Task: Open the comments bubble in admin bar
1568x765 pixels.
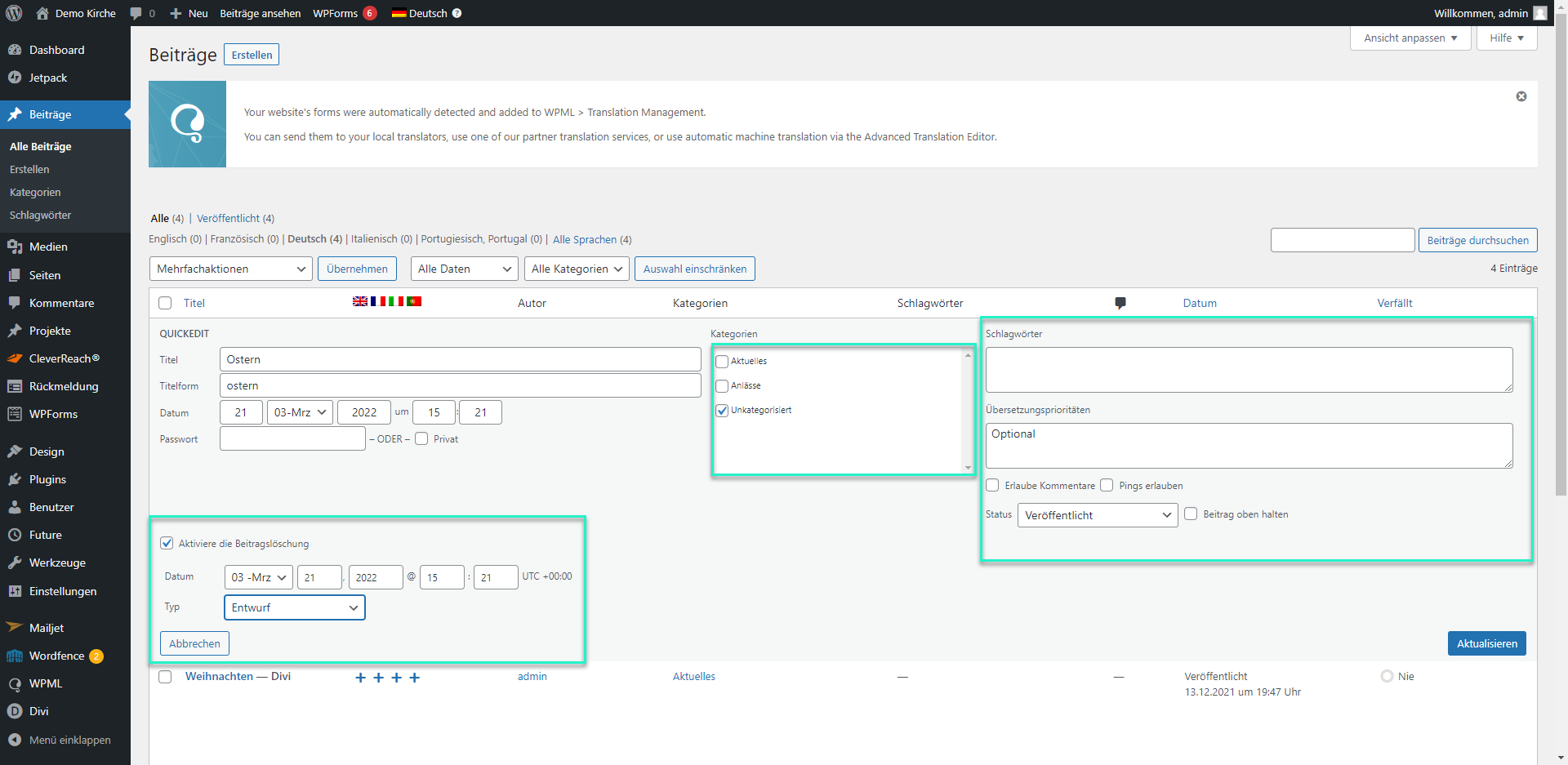Action: click(x=136, y=13)
